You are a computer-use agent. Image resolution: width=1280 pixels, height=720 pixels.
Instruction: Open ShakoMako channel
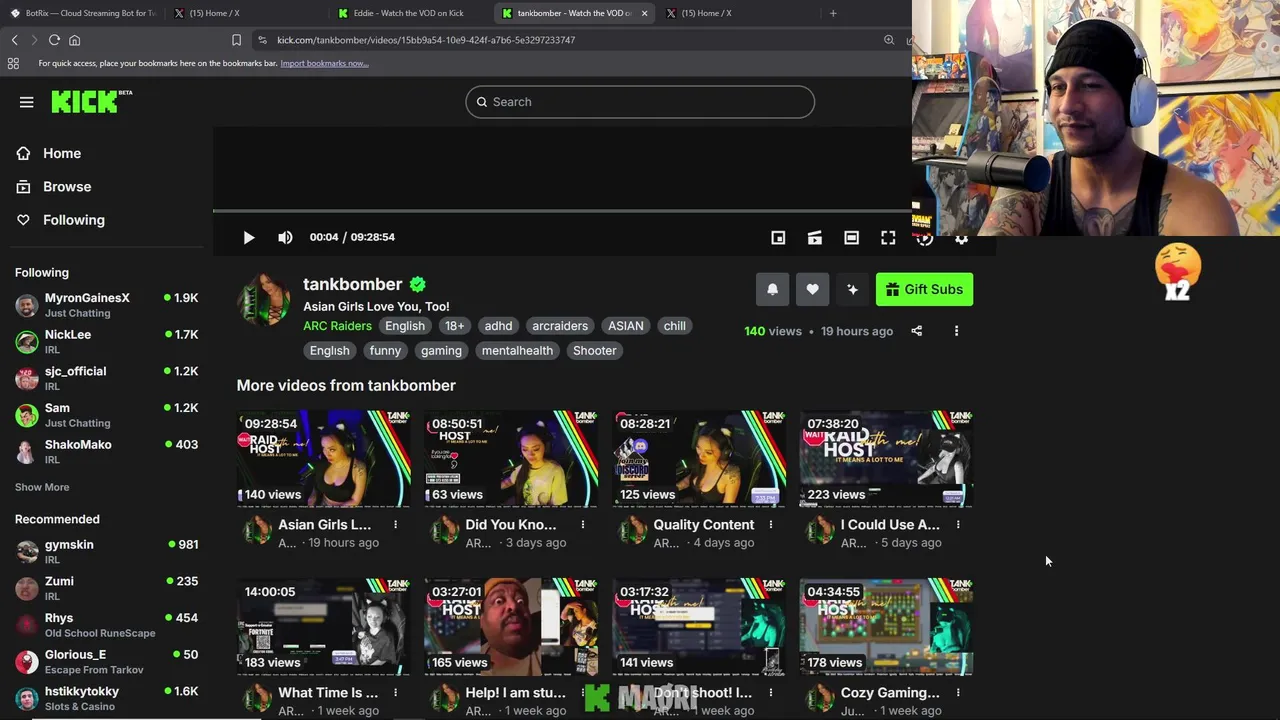[x=106, y=451]
